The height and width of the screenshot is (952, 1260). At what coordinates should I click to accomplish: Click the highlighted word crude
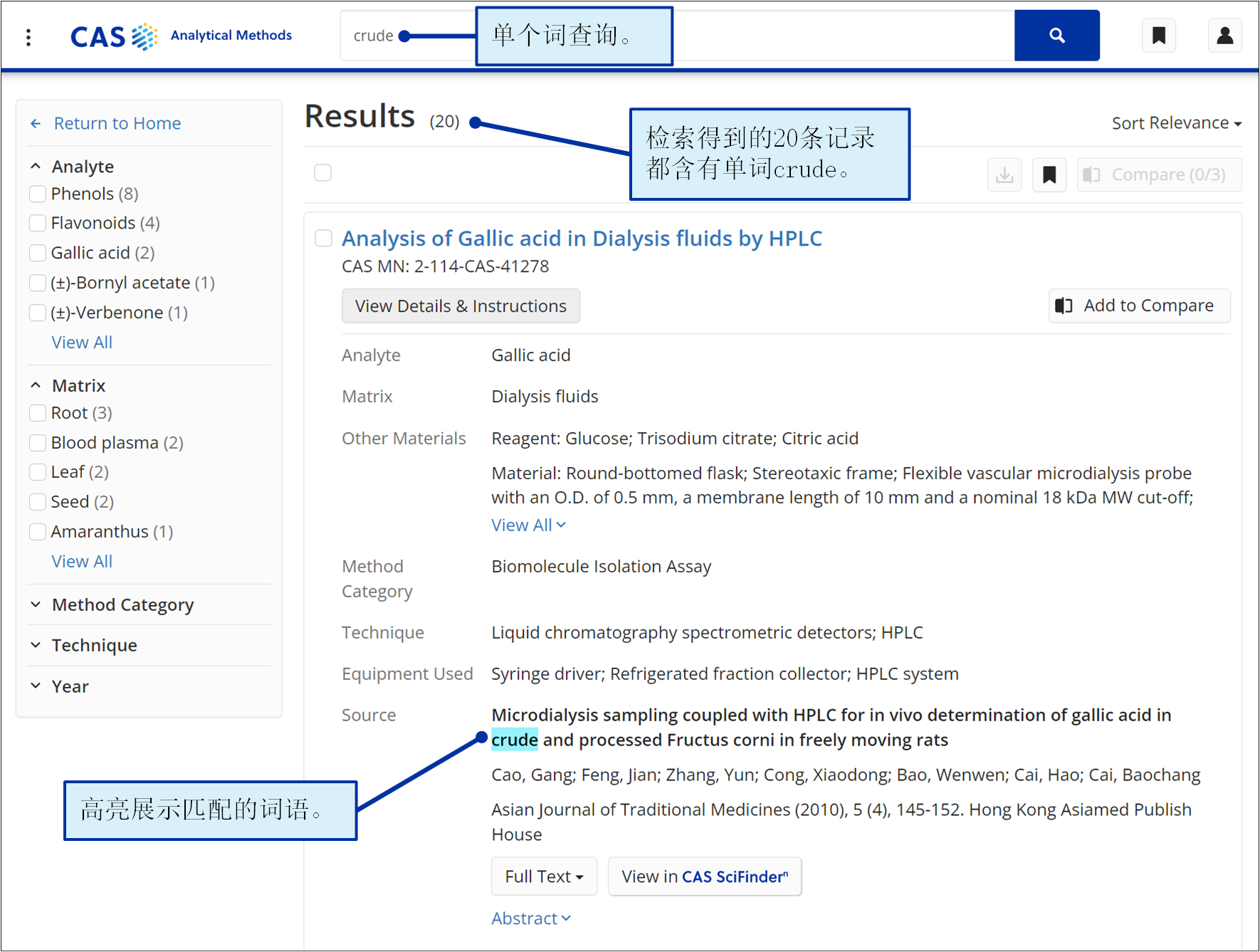(x=515, y=740)
